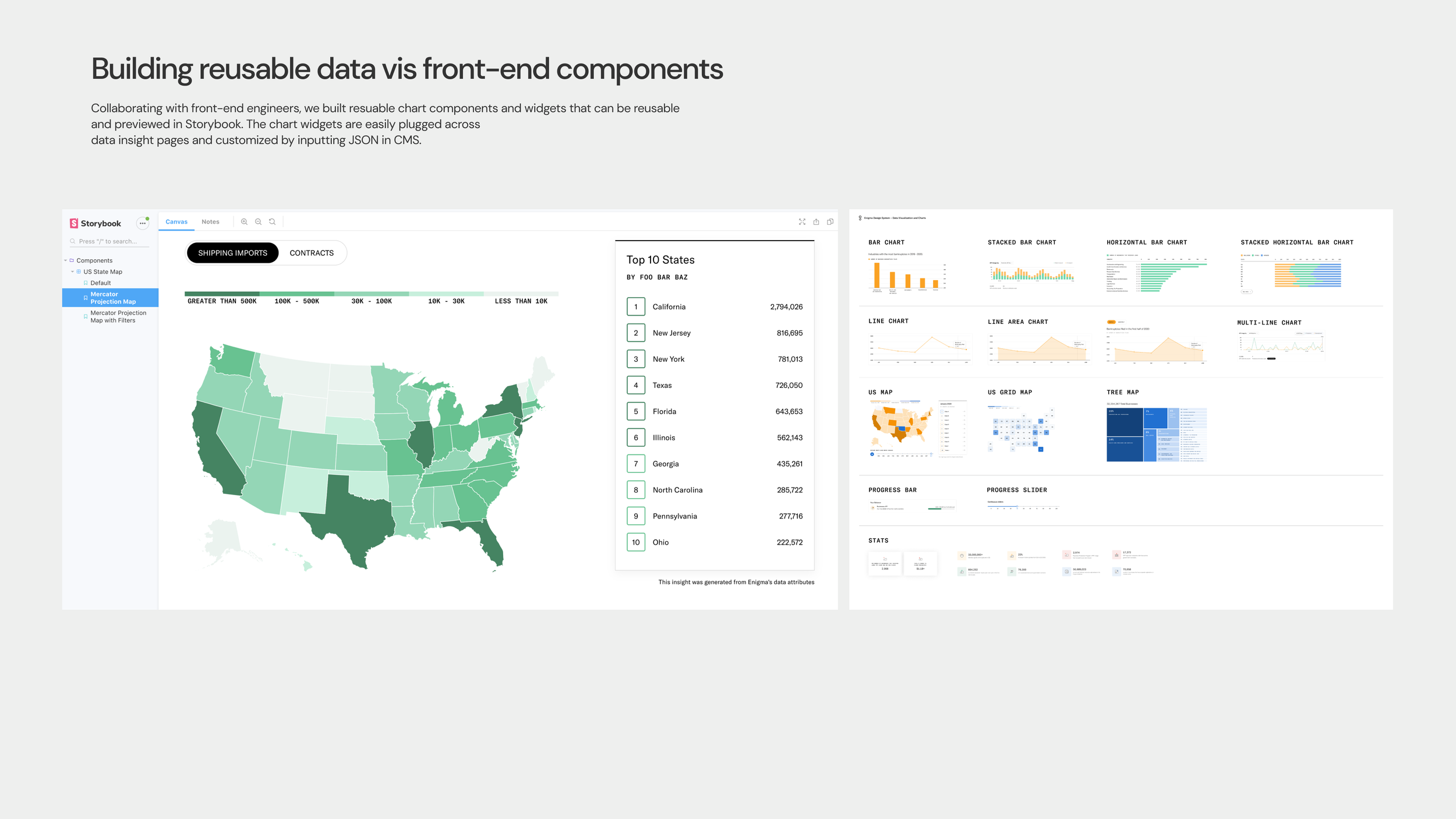Select the CONTRACTS toggle option

pyautogui.click(x=312, y=253)
